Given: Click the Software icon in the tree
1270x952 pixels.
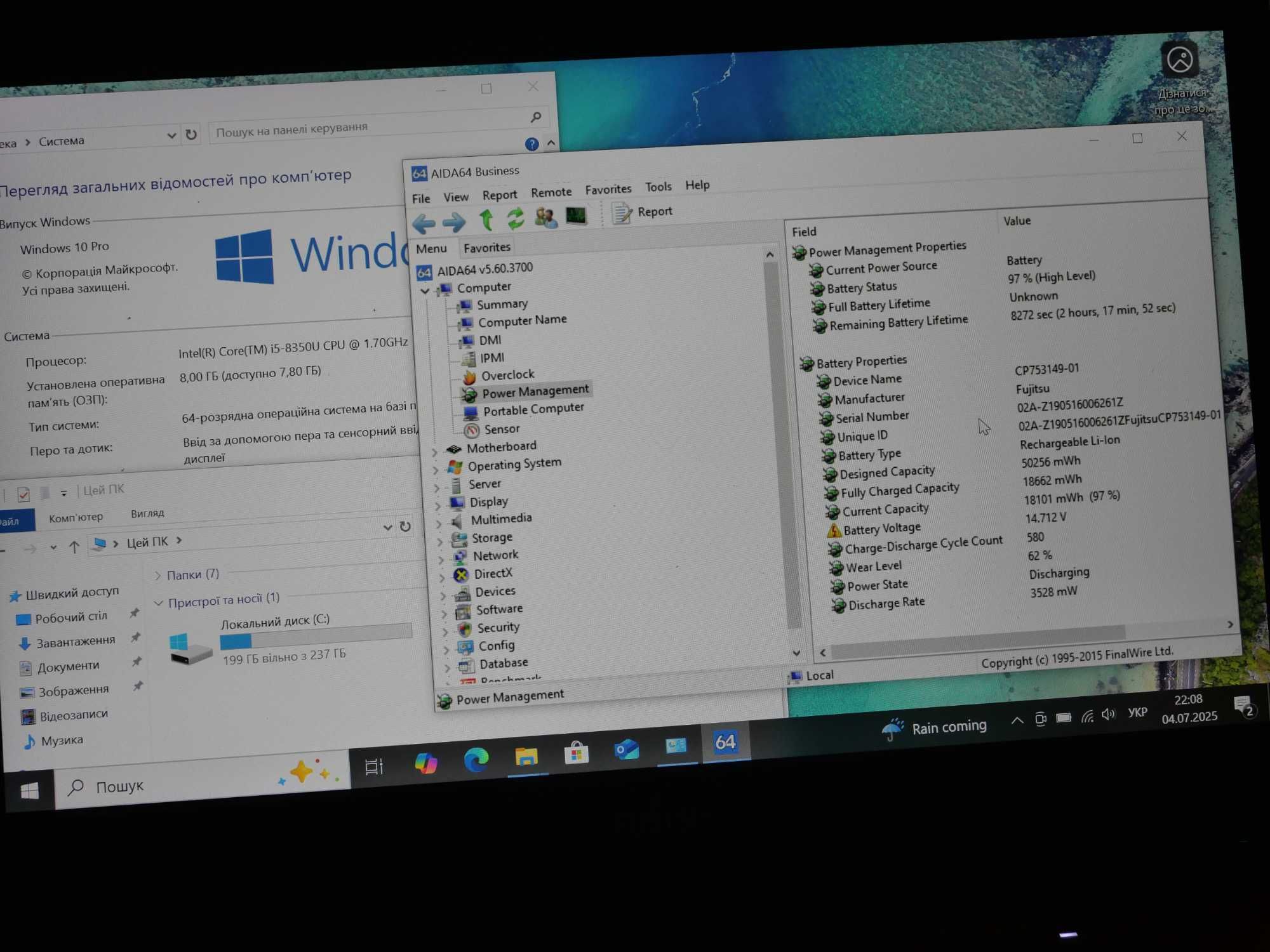Looking at the screenshot, I should 464,611.
